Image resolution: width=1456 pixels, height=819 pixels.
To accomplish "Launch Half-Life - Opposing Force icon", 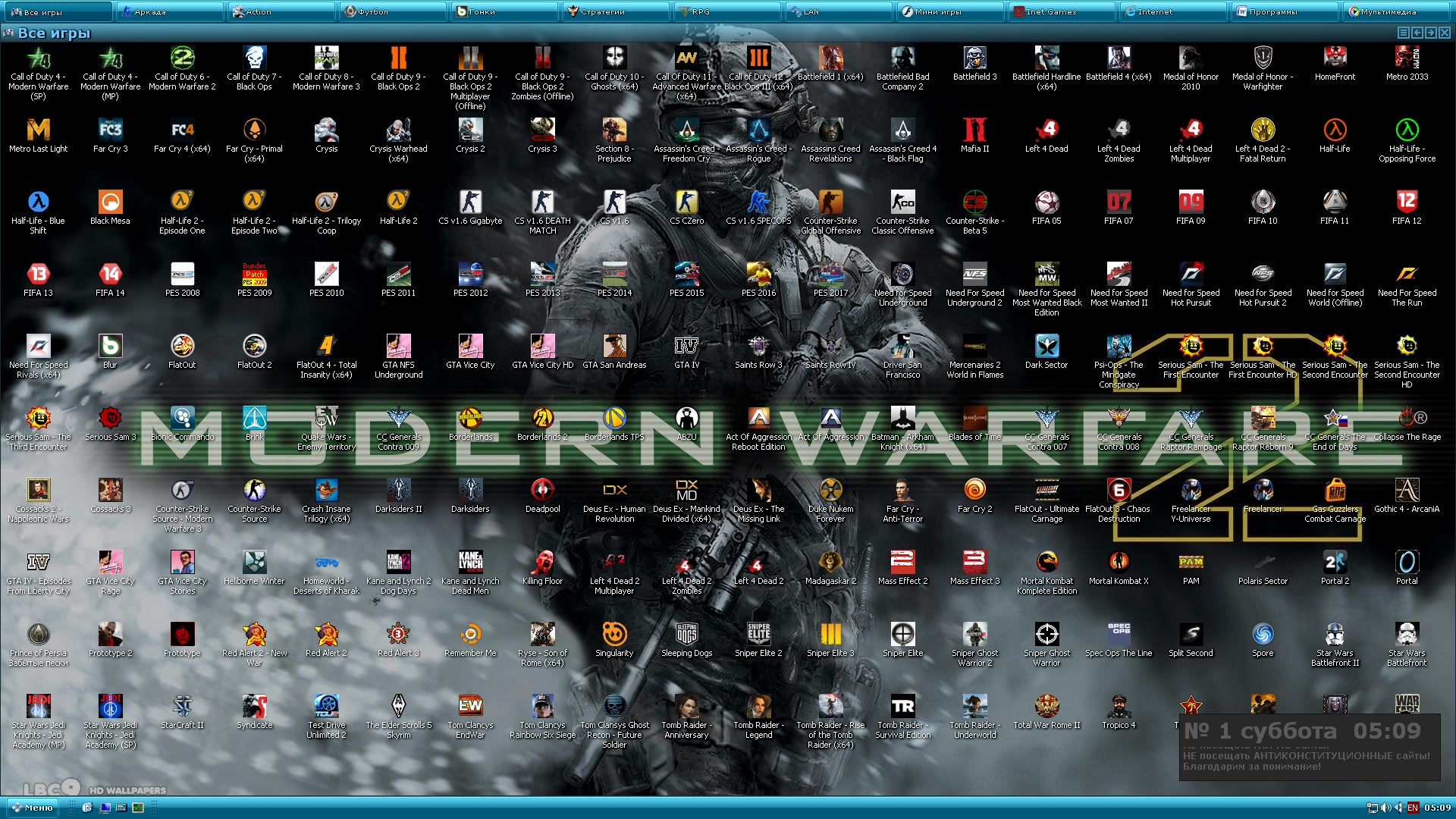I will click(x=1407, y=130).
